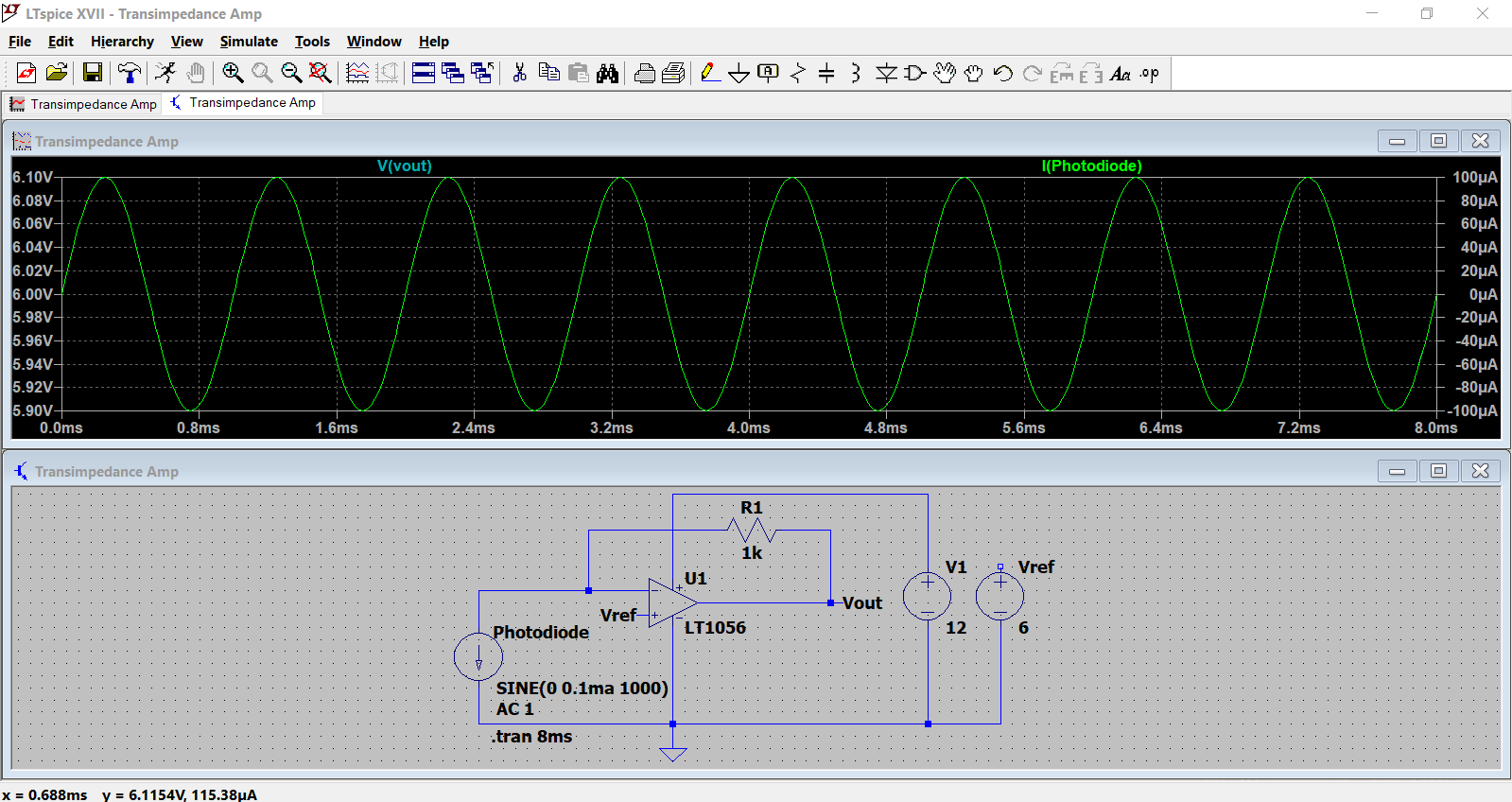Maximize the waveform plot pane
1512x802 pixels.
click(x=1438, y=141)
